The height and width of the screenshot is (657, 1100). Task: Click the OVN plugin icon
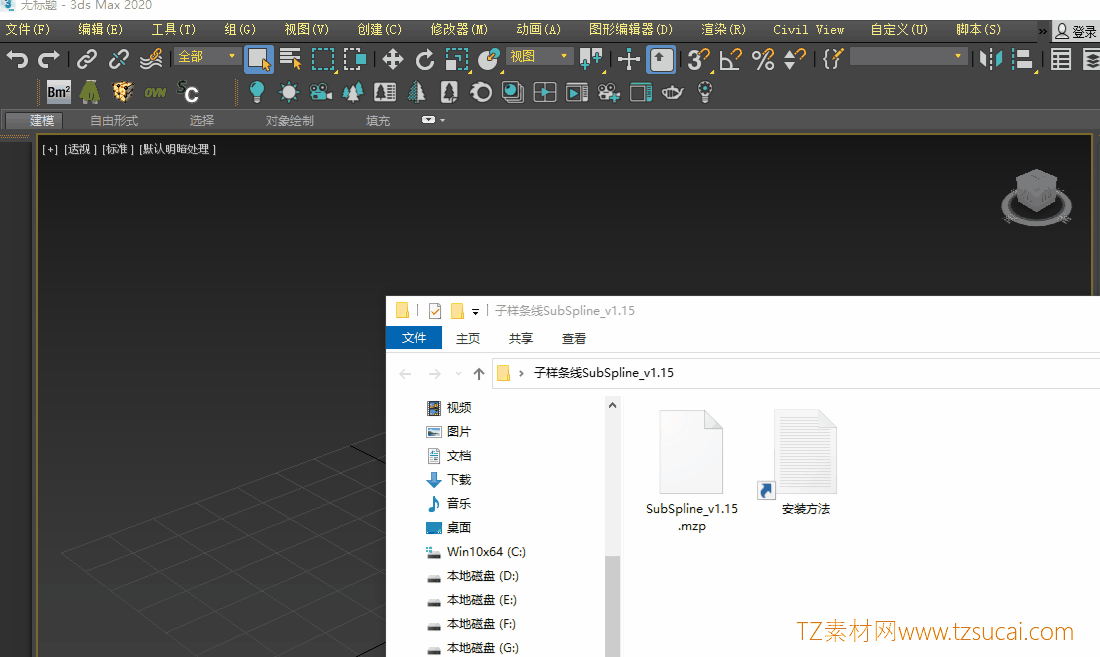(x=155, y=92)
